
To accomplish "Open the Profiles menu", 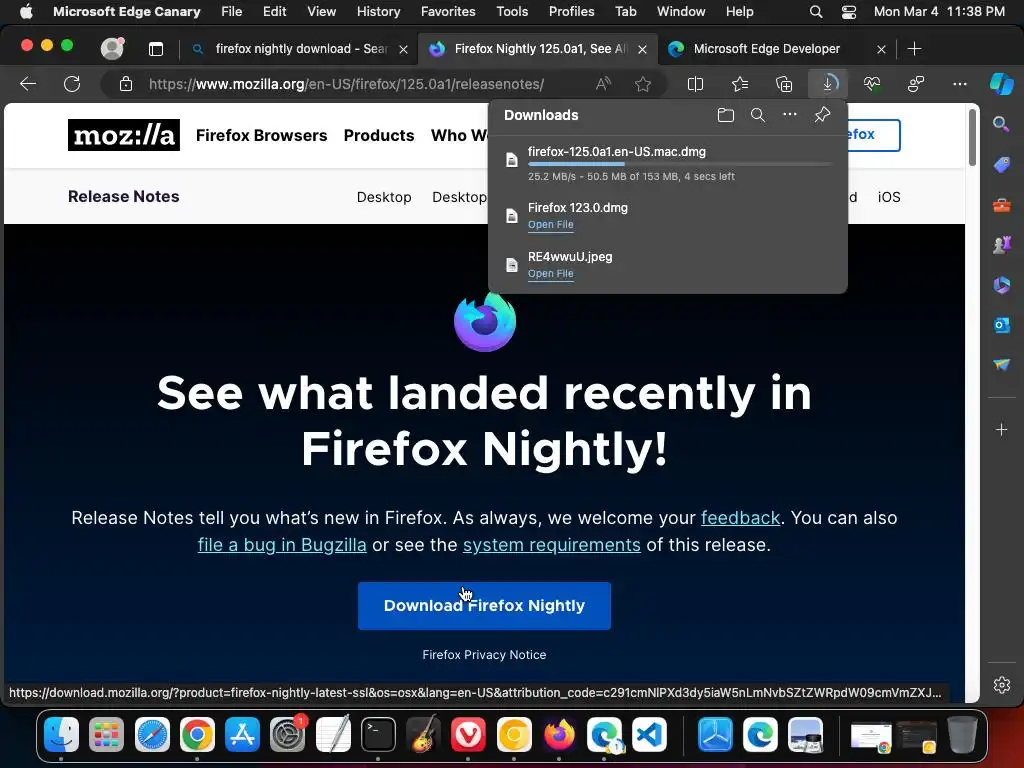I will click(571, 12).
